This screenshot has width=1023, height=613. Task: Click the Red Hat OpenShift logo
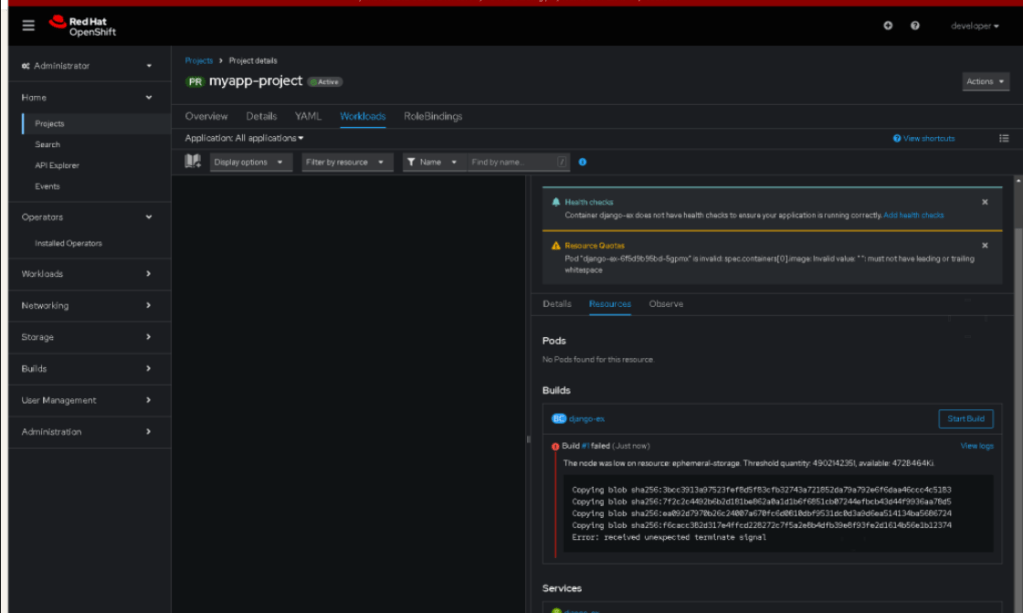[x=83, y=25]
